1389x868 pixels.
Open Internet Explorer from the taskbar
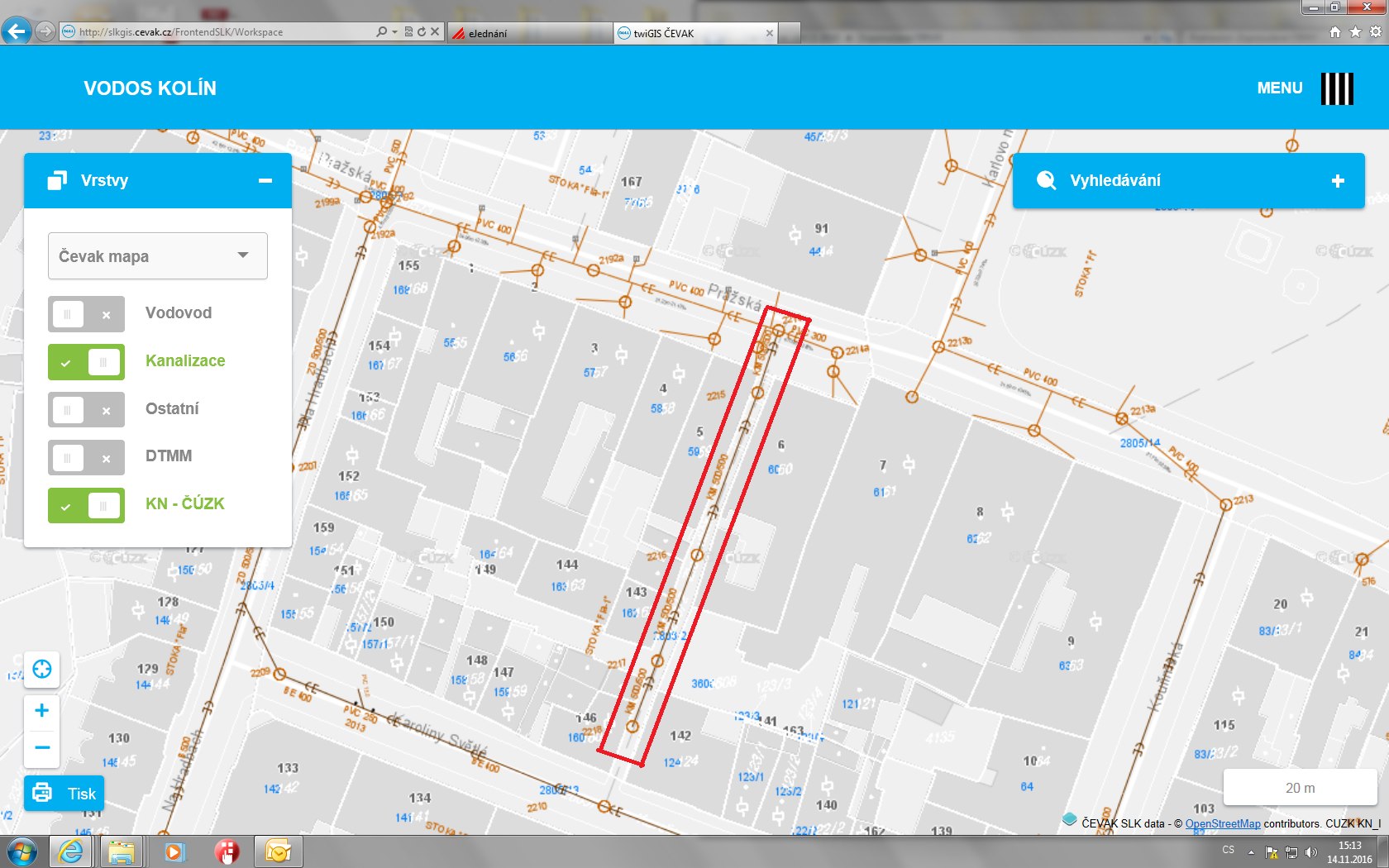(71, 851)
